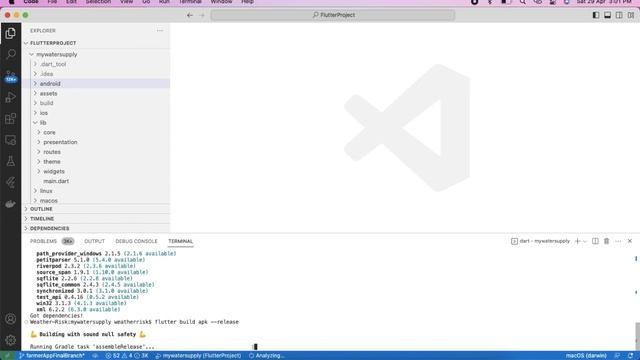Expand the ios folder
The width and height of the screenshot is (640, 360).
pos(96,113)
